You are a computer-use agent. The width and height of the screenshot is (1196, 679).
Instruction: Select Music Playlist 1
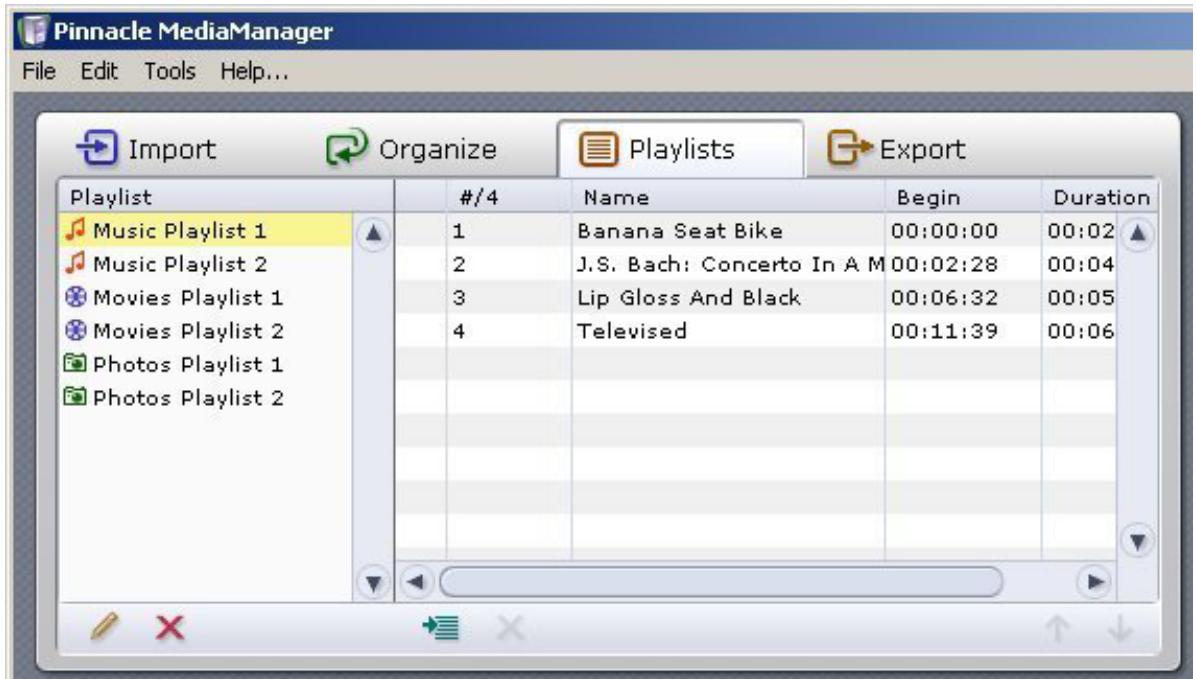[x=205, y=230]
